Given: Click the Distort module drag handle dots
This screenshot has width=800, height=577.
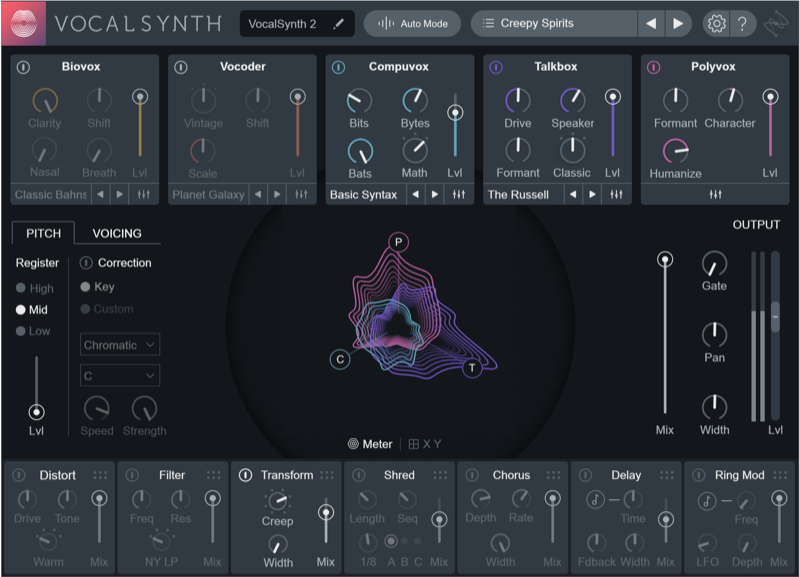Looking at the screenshot, I should pos(100,475).
